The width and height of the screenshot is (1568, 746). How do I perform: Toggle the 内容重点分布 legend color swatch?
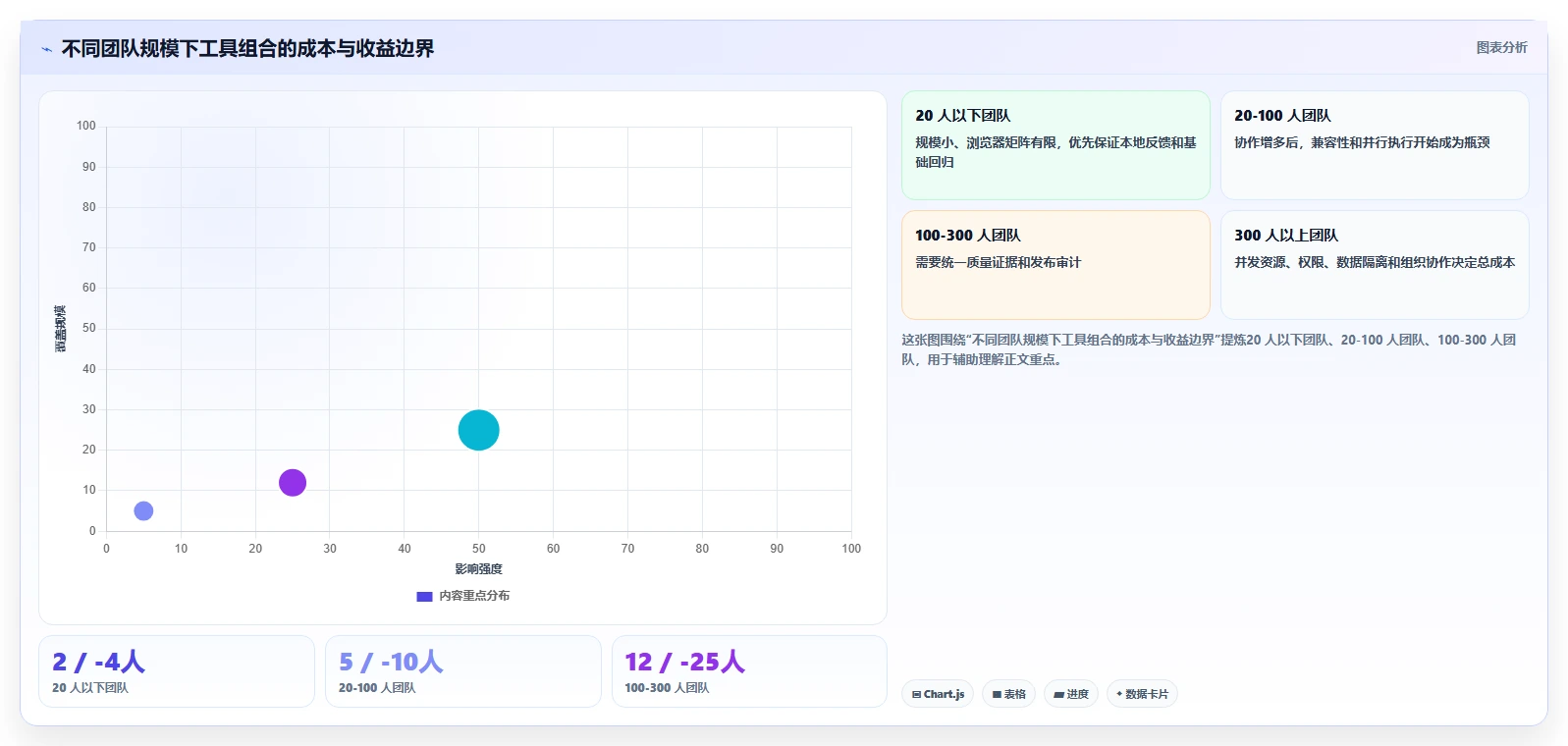[424, 596]
